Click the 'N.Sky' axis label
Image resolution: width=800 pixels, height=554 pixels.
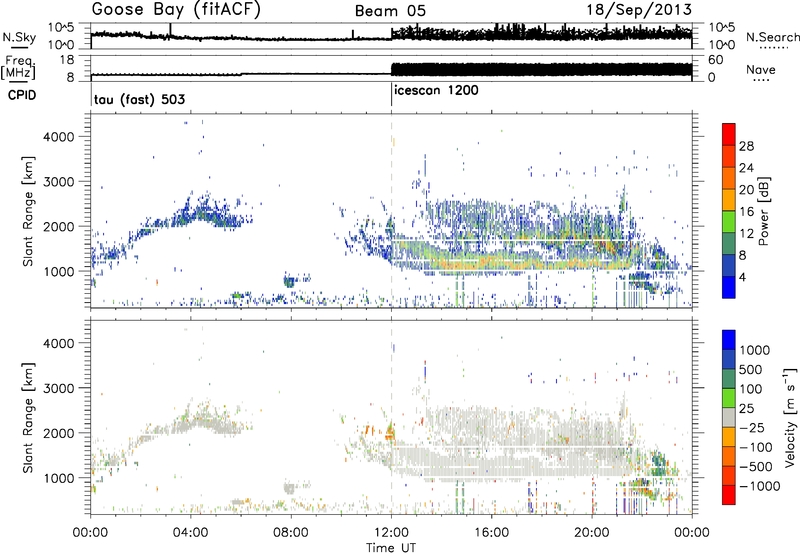pos(19,37)
